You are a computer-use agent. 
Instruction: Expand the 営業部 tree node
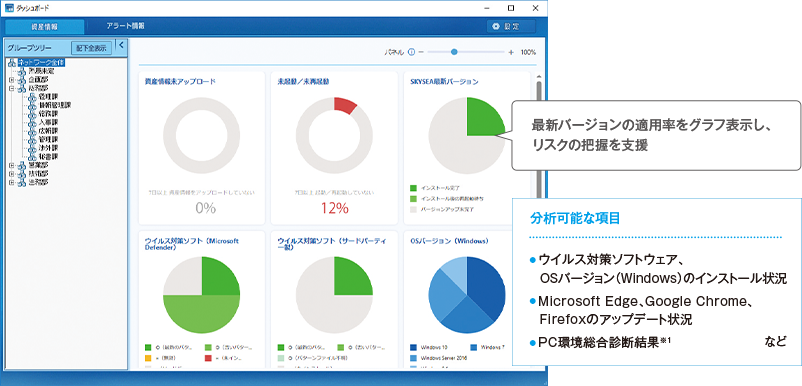coord(12,165)
